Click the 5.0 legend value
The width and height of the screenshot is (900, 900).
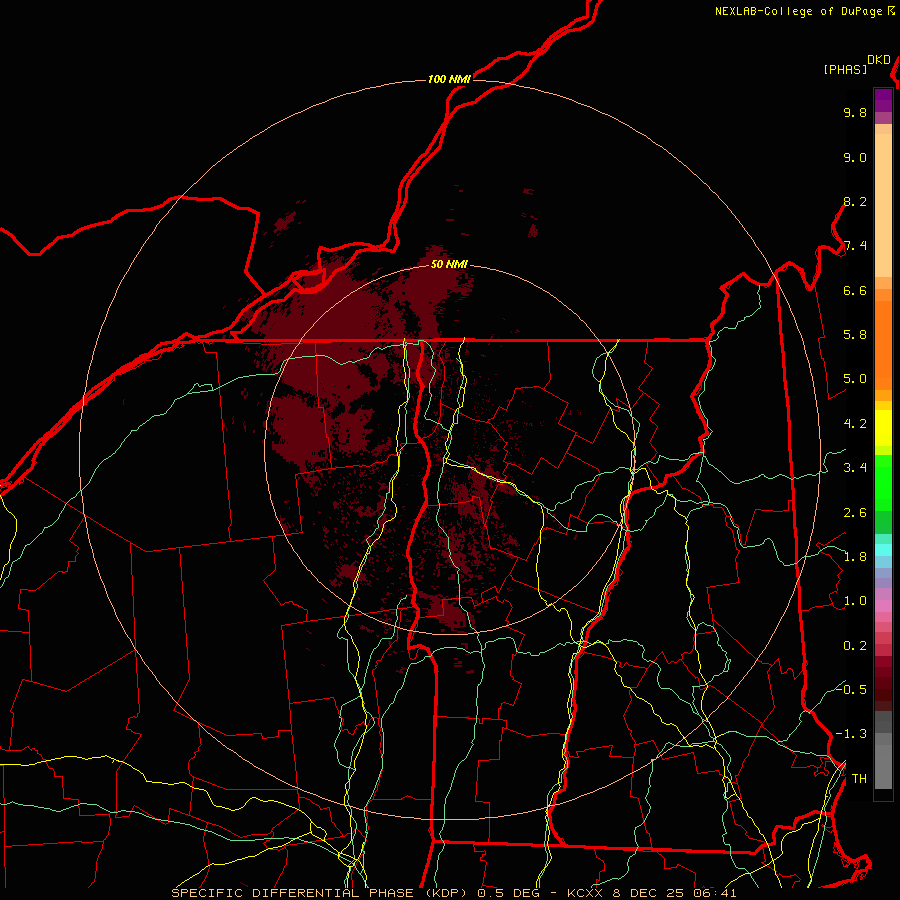[x=855, y=379]
